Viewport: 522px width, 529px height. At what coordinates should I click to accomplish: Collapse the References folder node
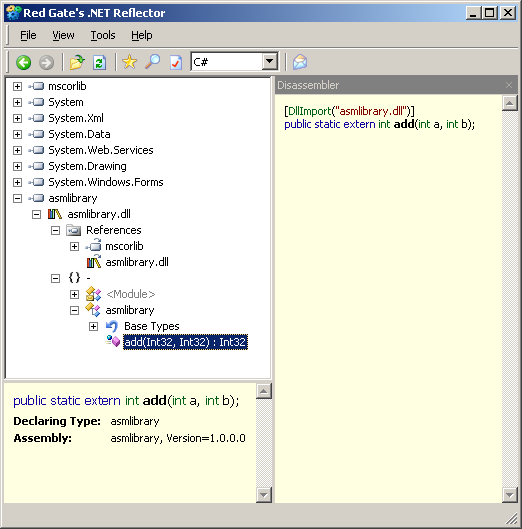[x=55, y=230]
